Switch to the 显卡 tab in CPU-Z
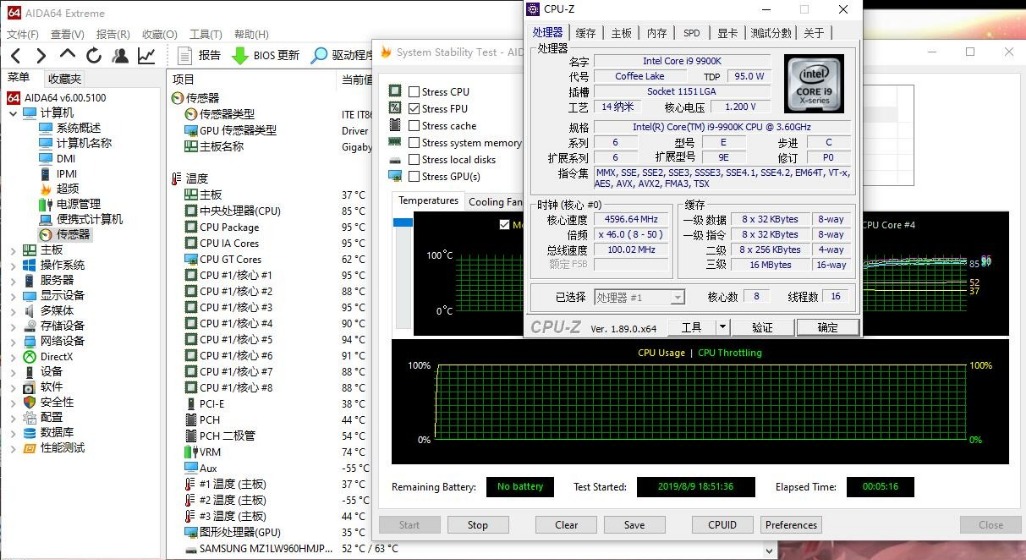The width and height of the screenshot is (1026, 560). [727, 33]
